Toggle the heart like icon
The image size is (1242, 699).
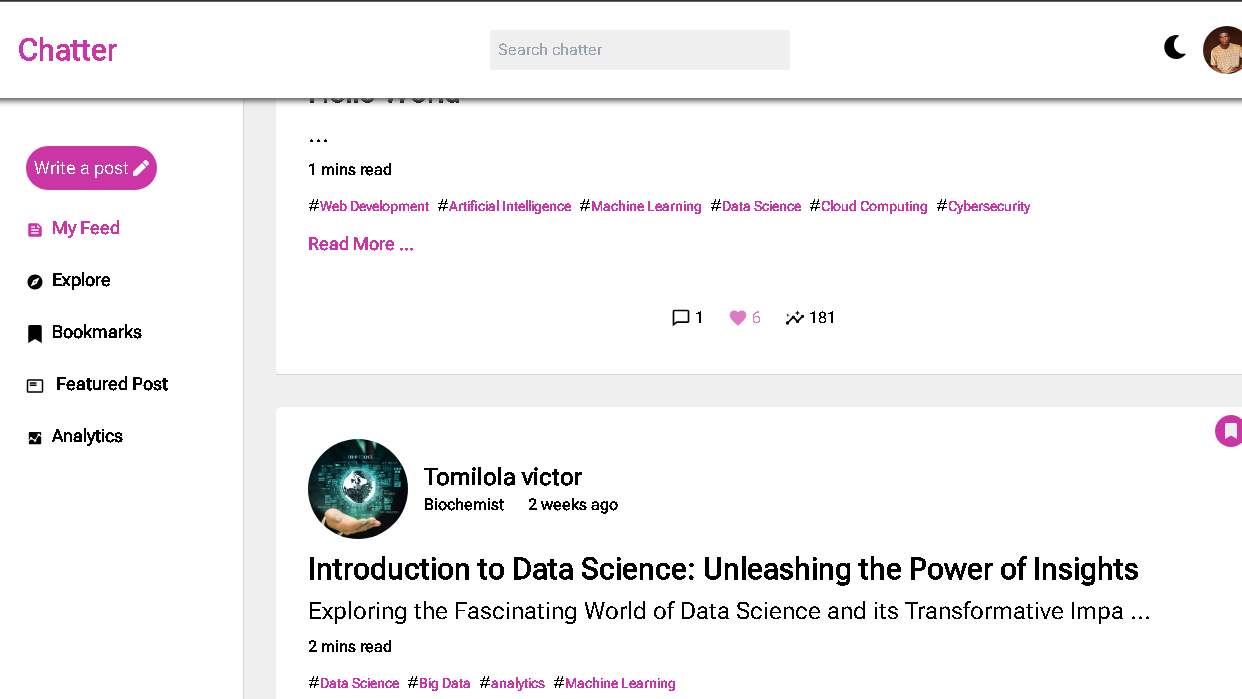[738, 318]
